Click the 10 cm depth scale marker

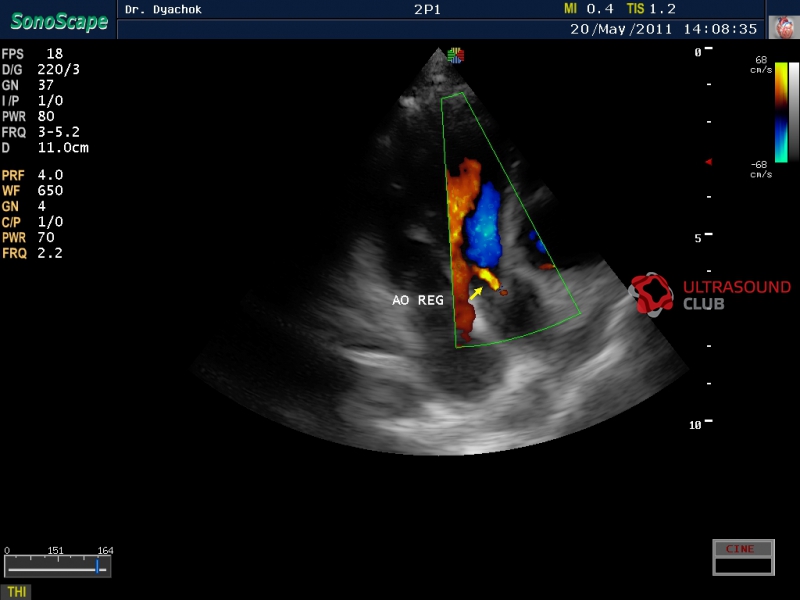coord(701,424)
